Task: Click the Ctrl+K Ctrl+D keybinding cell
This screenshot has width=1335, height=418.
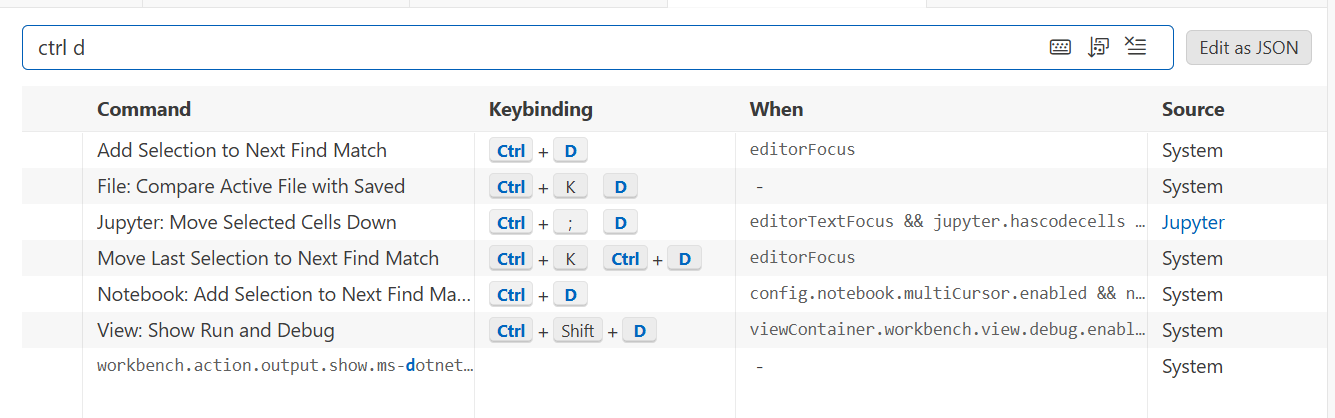Action: 595,259
